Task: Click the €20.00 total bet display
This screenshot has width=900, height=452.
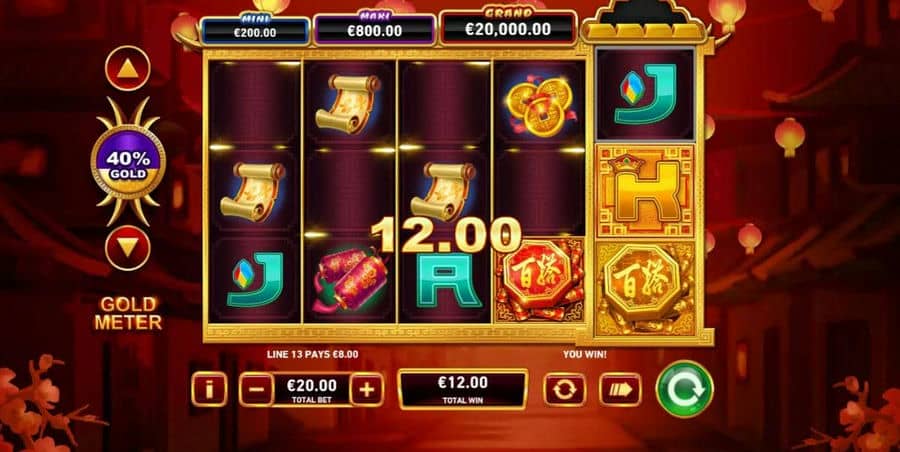Action: click(x=312, y=390)
